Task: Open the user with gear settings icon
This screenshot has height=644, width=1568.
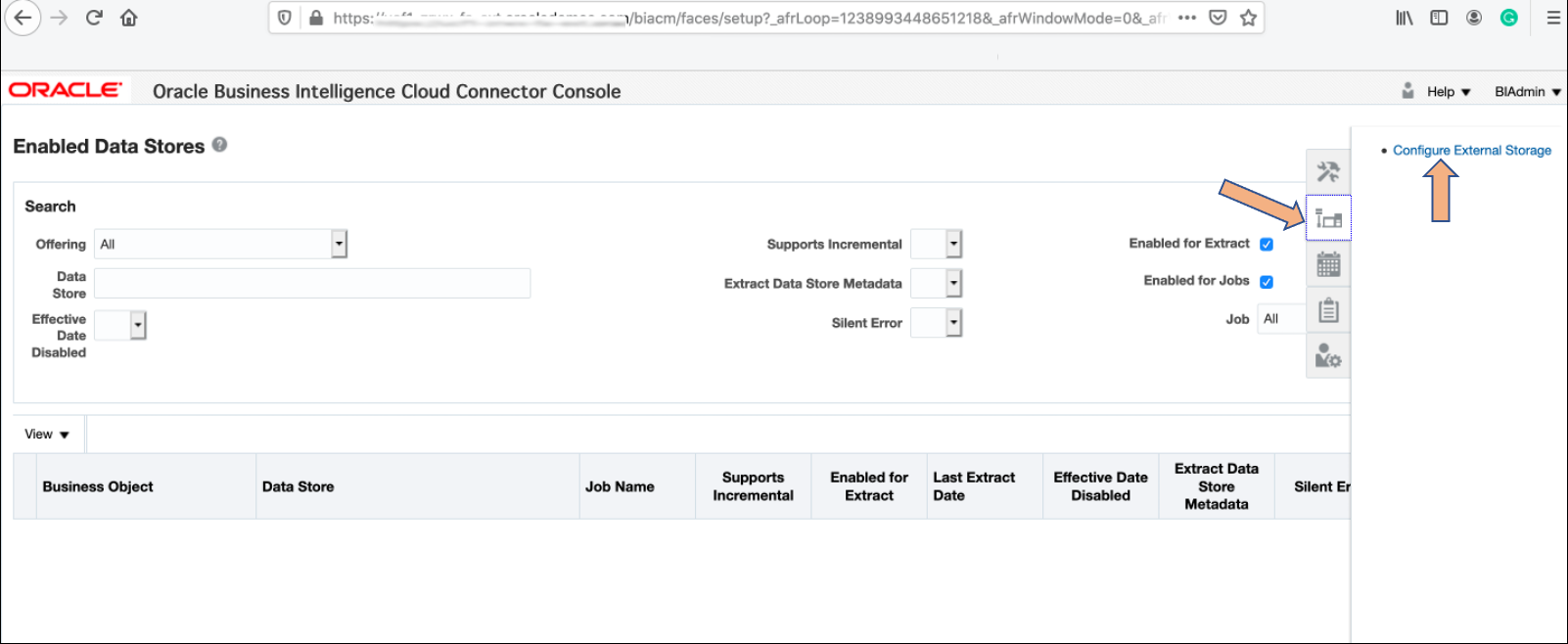Action: pos(1328,355)
